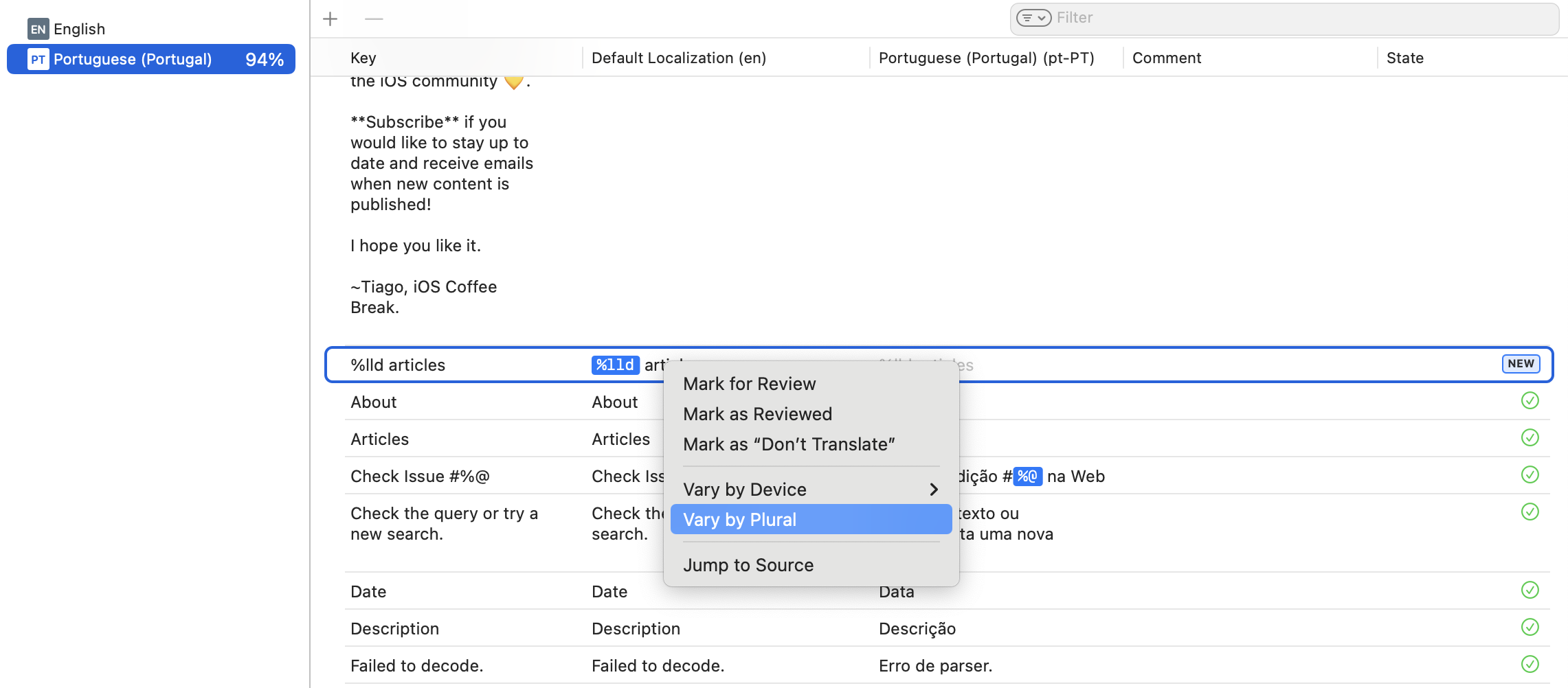Click the green checkmark for Check Issue #%@
The height and width of the screenshot is (688, 1568).
point(1530,474)
